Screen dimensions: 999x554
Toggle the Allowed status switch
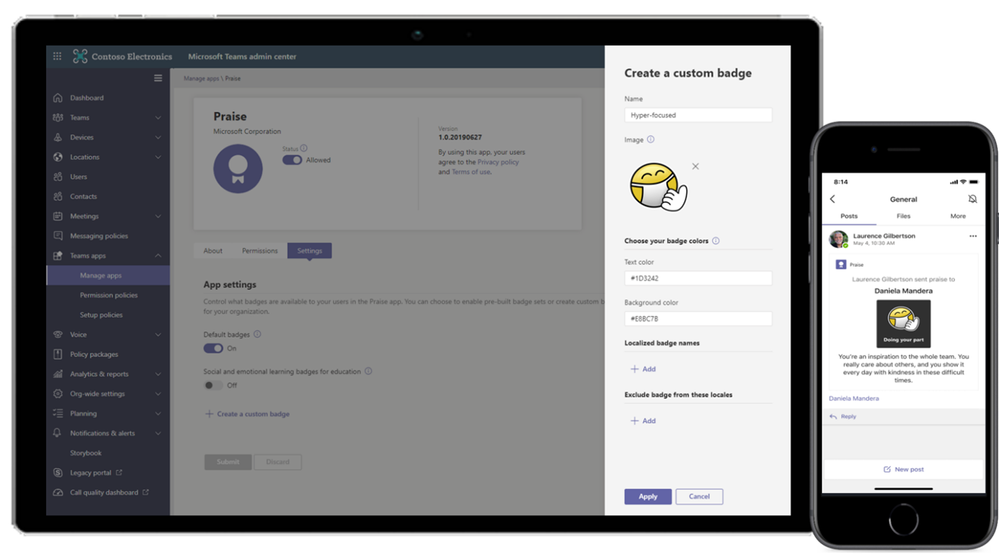[292, 160]
